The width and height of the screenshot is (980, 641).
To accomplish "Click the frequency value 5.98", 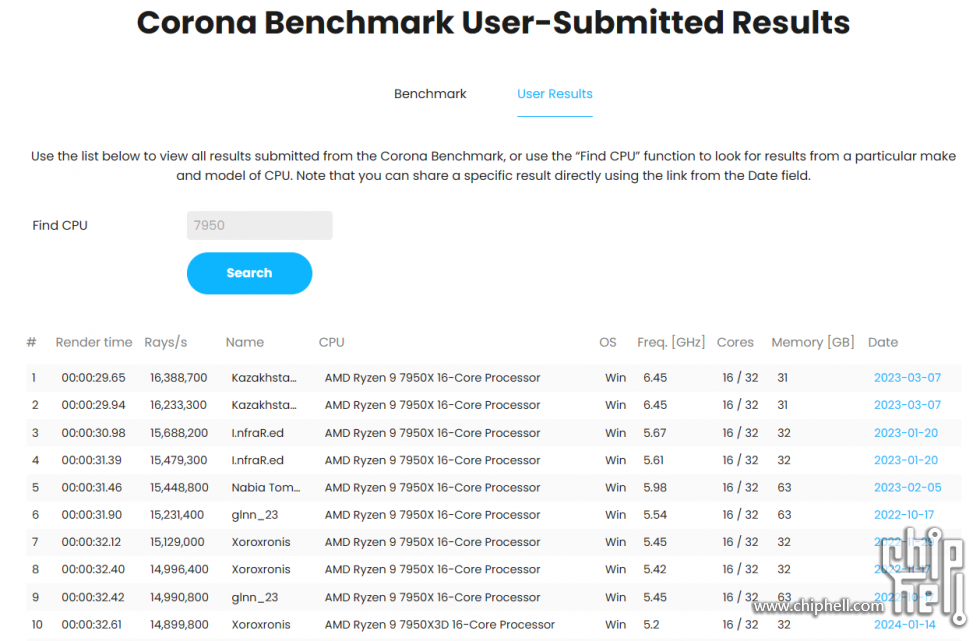I will point(655,488).
